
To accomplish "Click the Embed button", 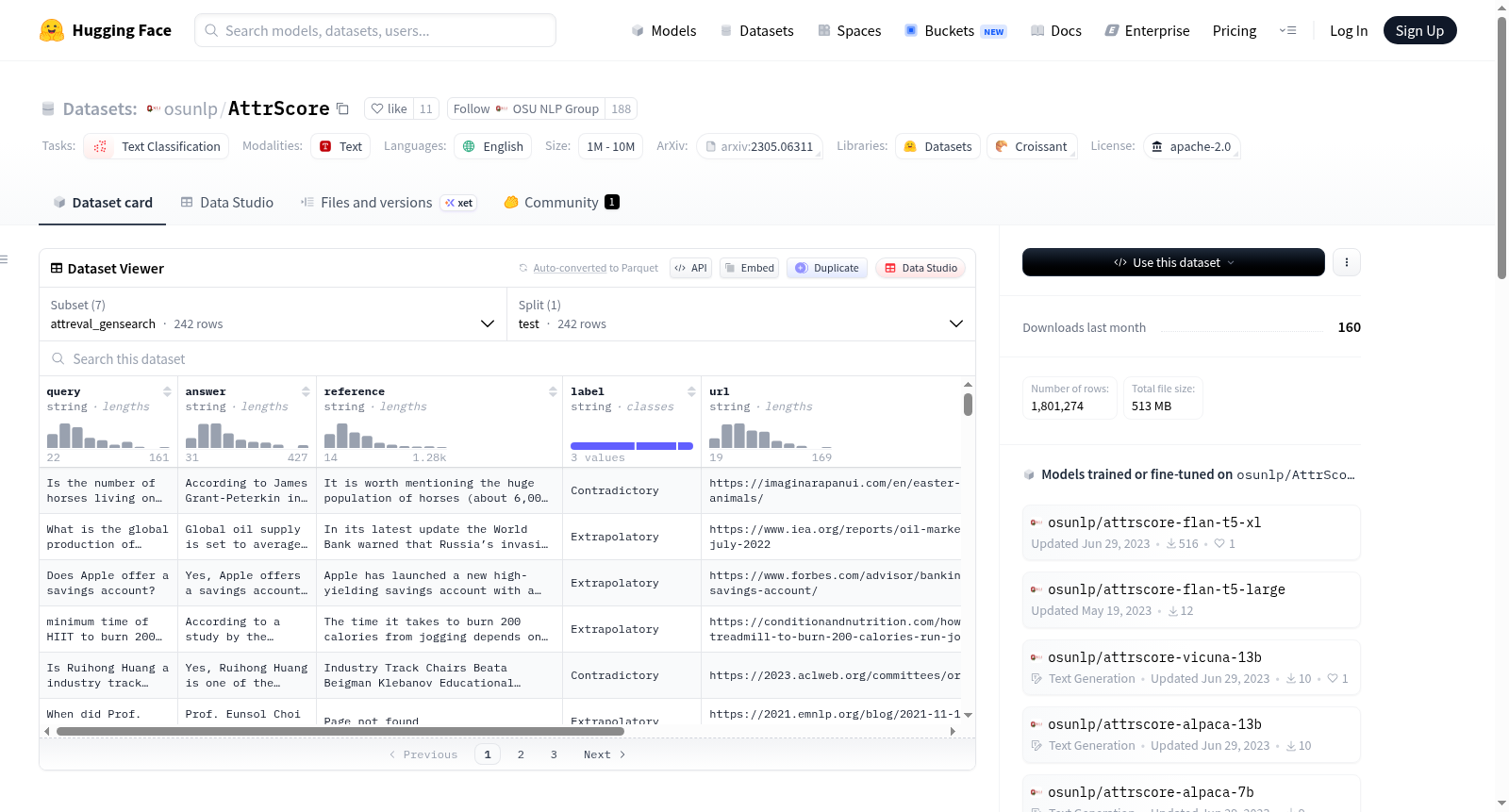I will tap(749, 268).
